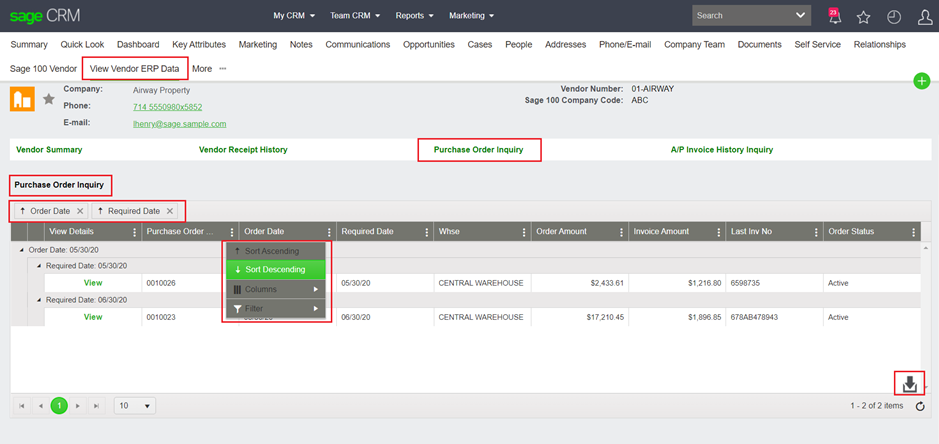The image size is (939, 444).
Task: Open the More tabs ellipsis
Action: tap(223, 69)
